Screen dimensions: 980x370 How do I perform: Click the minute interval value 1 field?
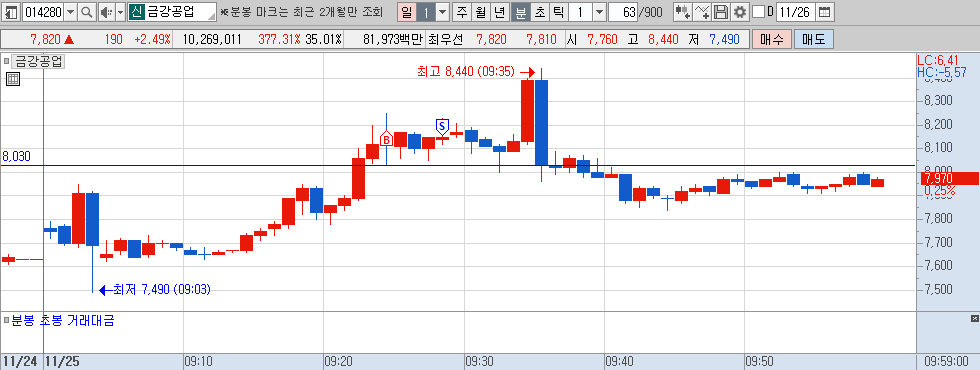point(580,11)
